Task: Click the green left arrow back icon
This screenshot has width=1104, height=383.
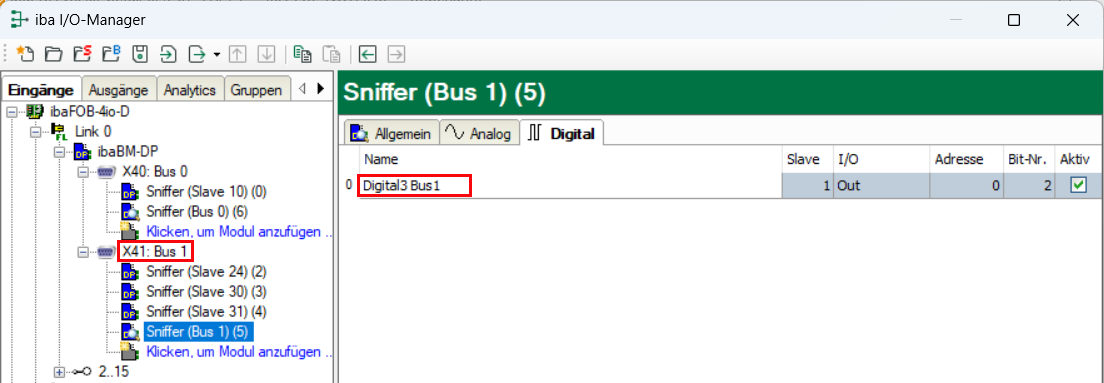Action: click(368, 54)
